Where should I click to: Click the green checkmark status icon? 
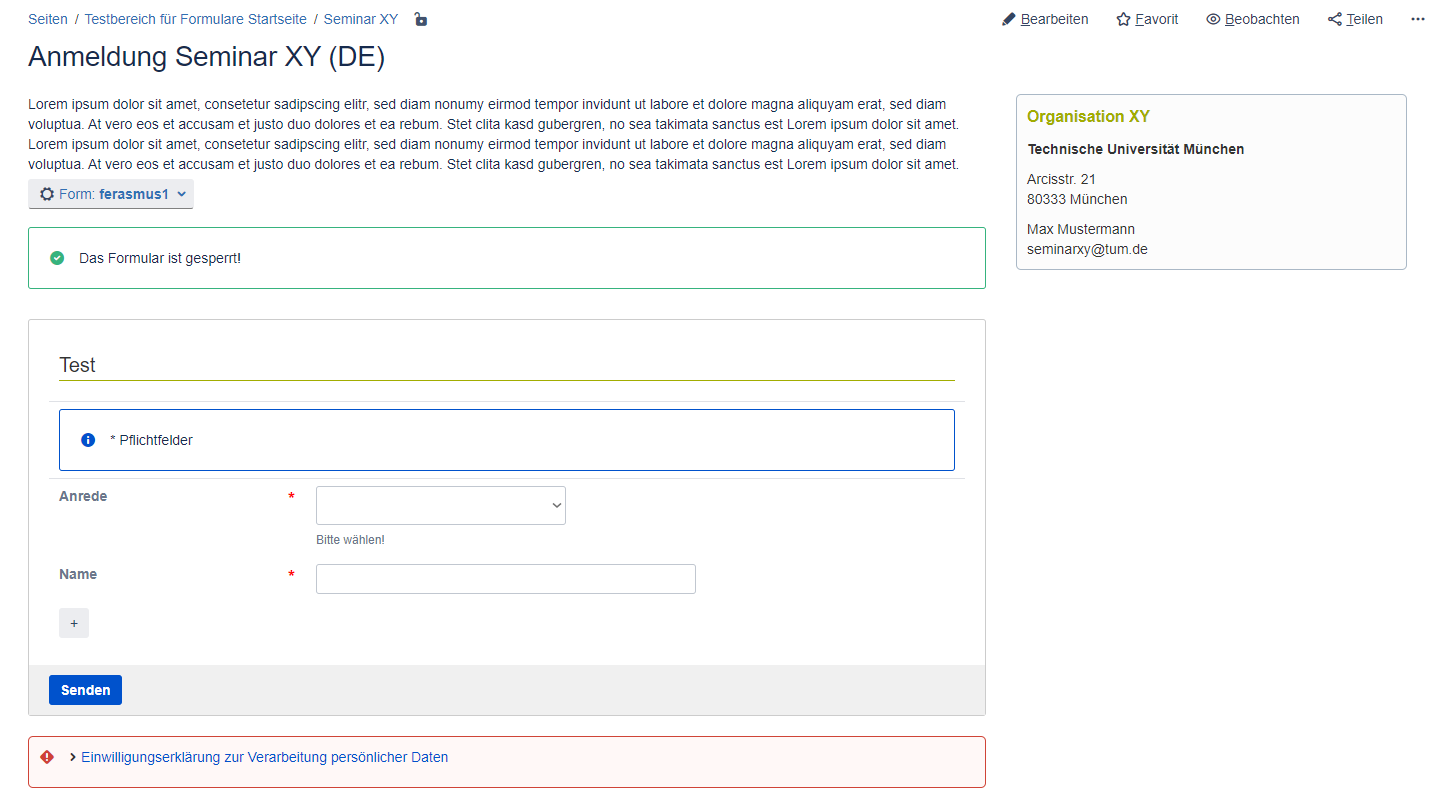[57, 258]
